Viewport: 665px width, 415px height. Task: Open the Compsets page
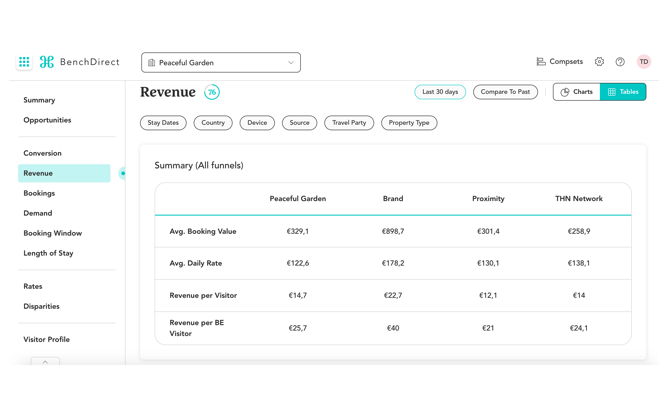[x=559, y=62]
